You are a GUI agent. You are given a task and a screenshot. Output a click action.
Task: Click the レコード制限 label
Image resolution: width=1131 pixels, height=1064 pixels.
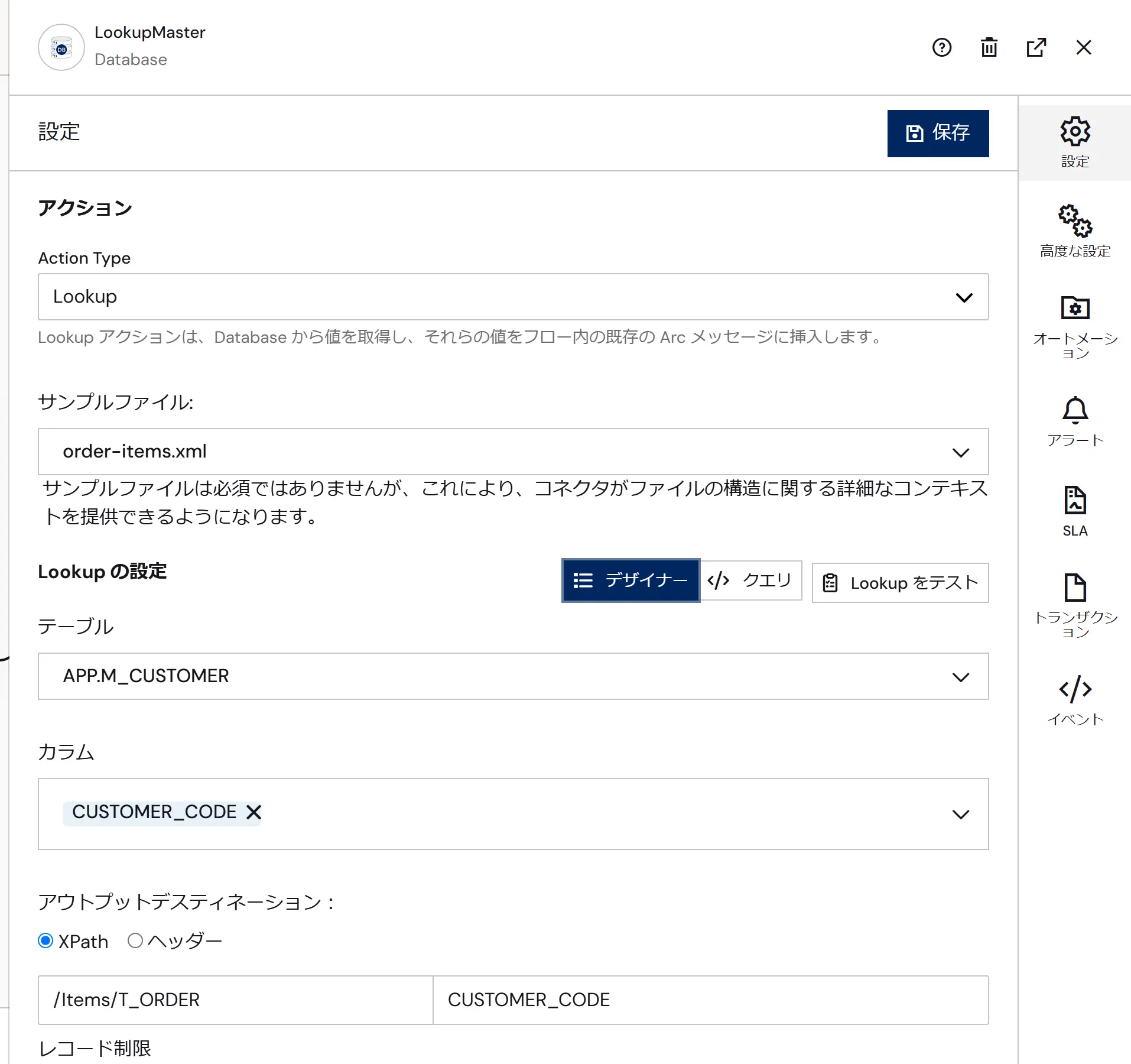[x=95, y=1049]
